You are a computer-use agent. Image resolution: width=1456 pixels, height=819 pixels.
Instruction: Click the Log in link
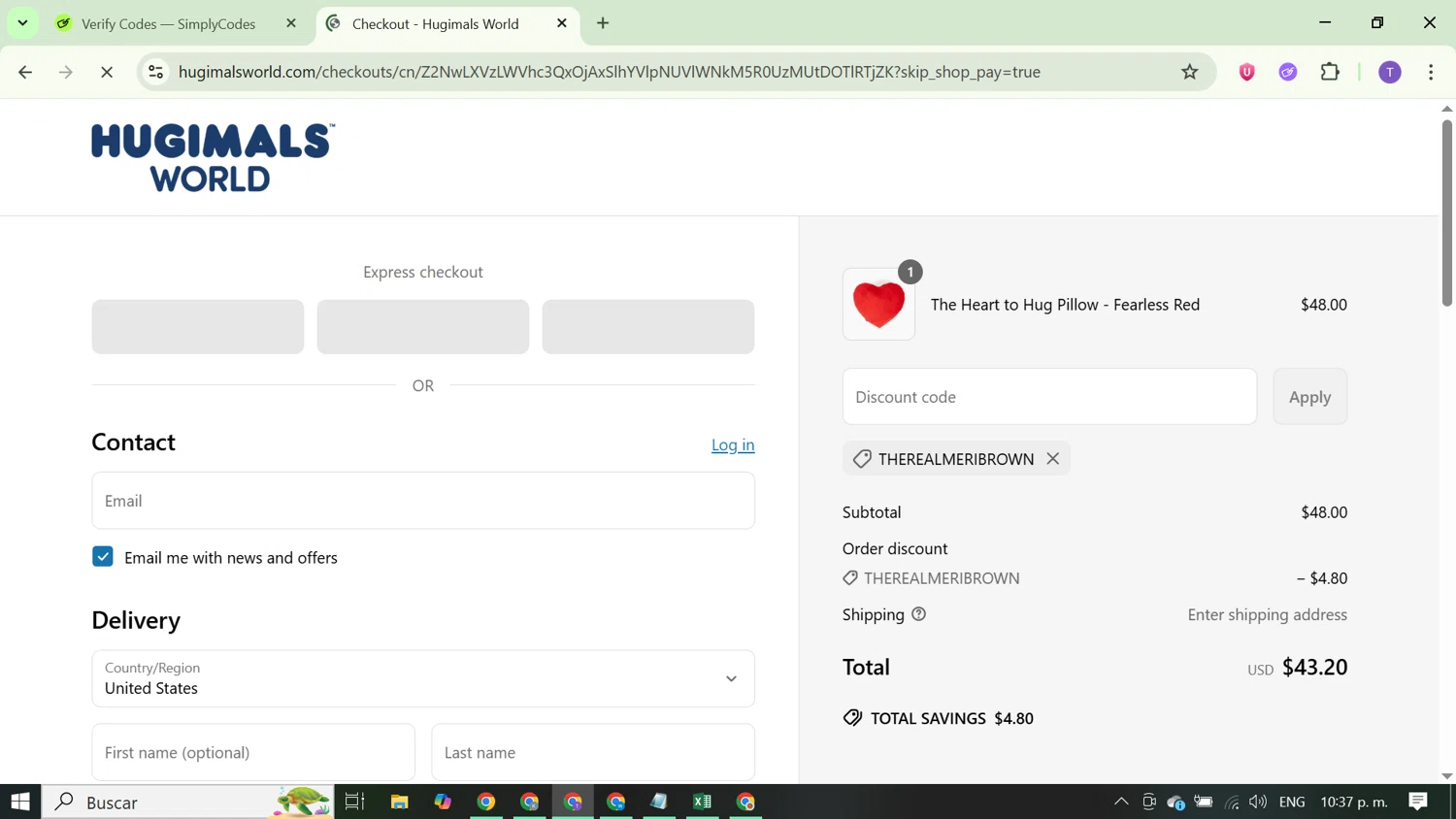[x=733, y=444]
